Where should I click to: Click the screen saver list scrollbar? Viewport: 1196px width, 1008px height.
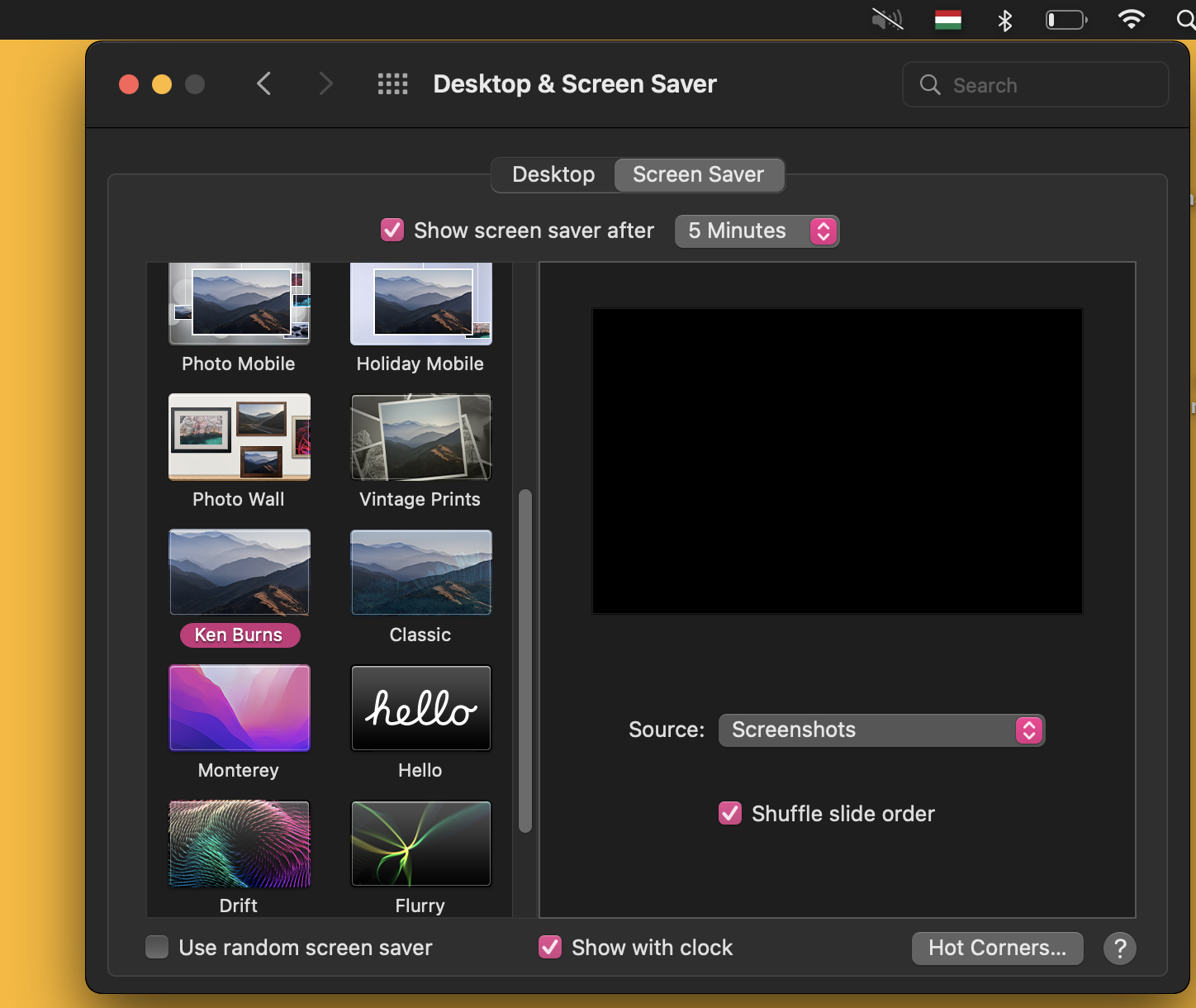pos(525,661)
